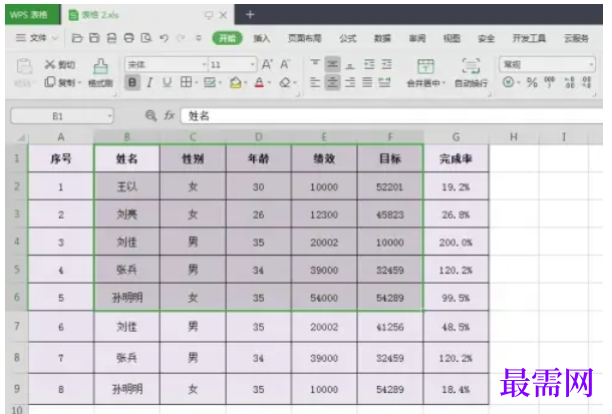
Task: Click the Print icon in quick access toolbar
Action: (x=129, y=38)
